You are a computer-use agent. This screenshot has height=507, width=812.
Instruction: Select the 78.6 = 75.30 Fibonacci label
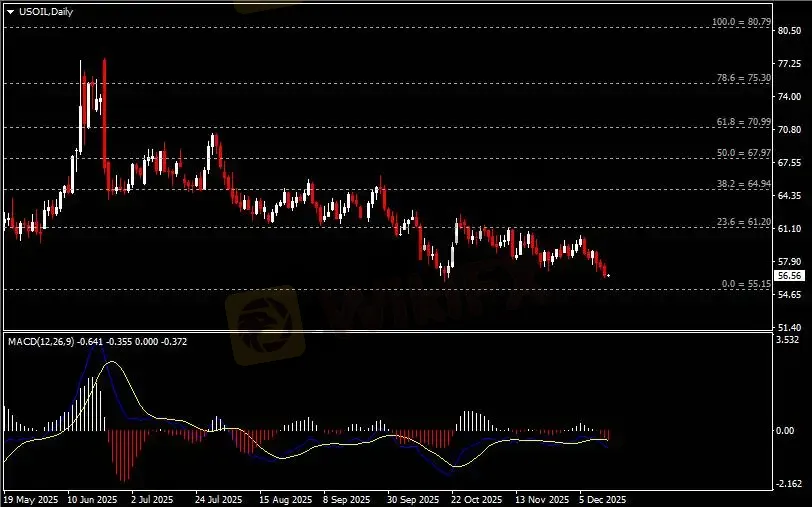tap(744, 78)
